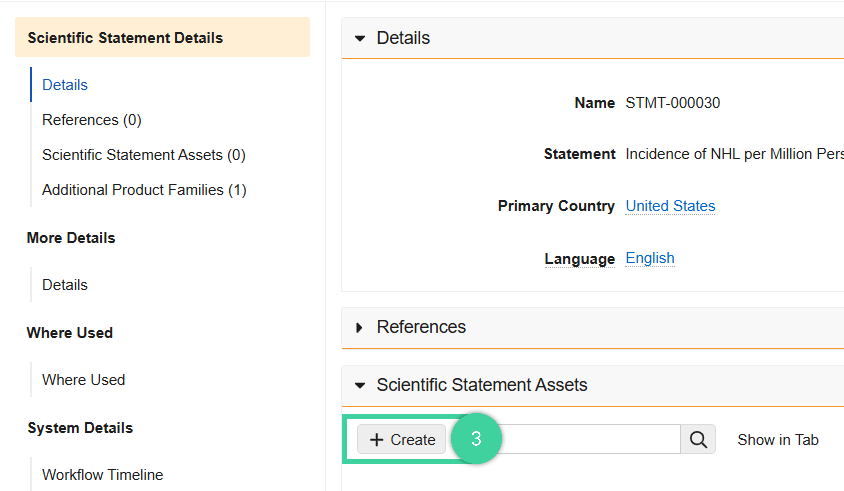Click the Where Used group heading

70,333
